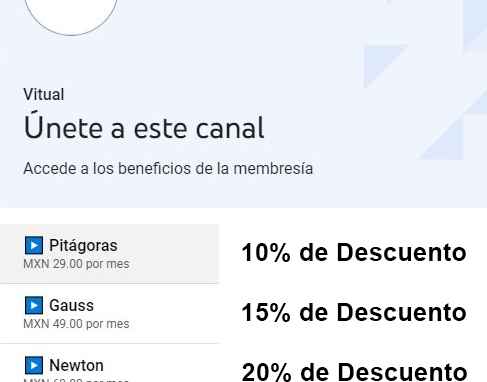Click the Newton tier monthly price text
Screen dimensions: 487x382
tap(76, 380)
